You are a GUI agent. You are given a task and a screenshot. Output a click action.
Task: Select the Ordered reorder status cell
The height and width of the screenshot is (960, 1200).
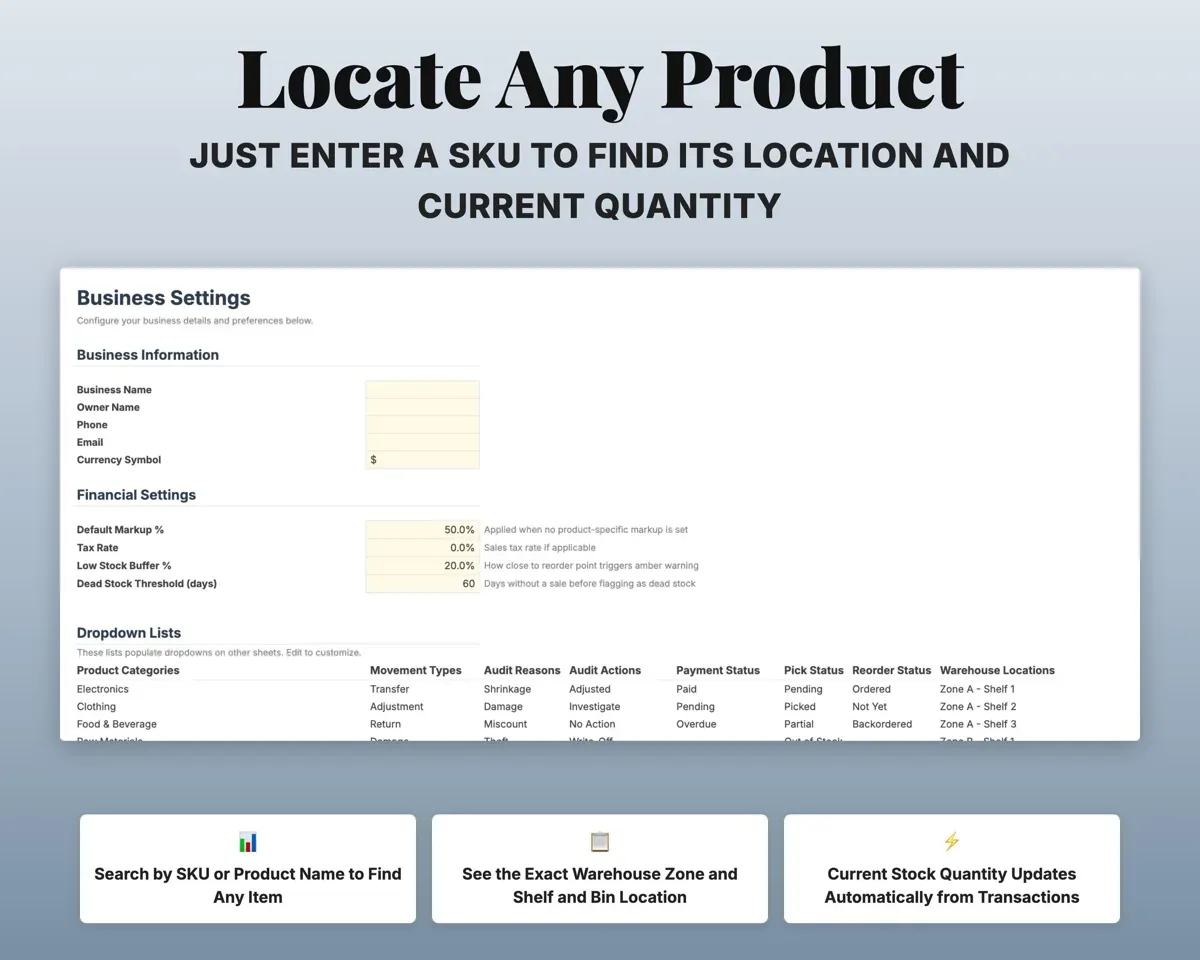[x=871, y=689]
